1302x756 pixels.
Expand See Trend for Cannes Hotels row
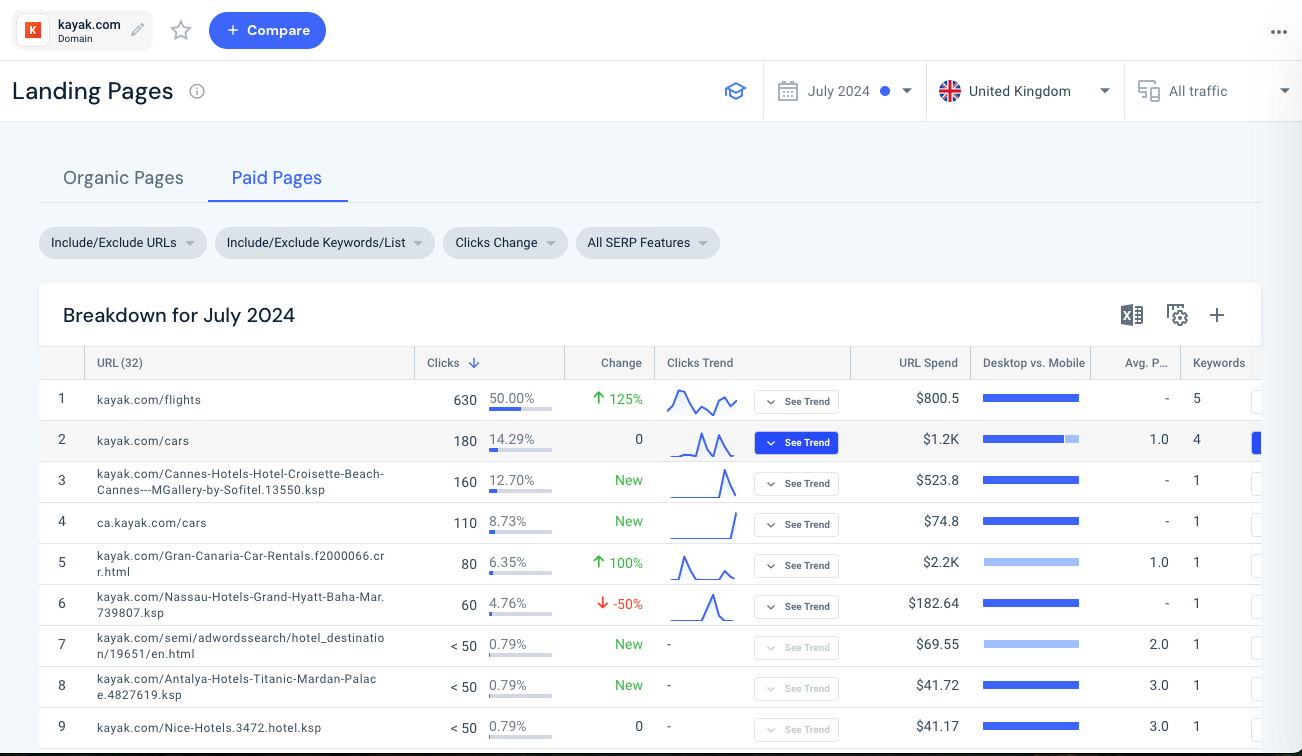(796, 483)
